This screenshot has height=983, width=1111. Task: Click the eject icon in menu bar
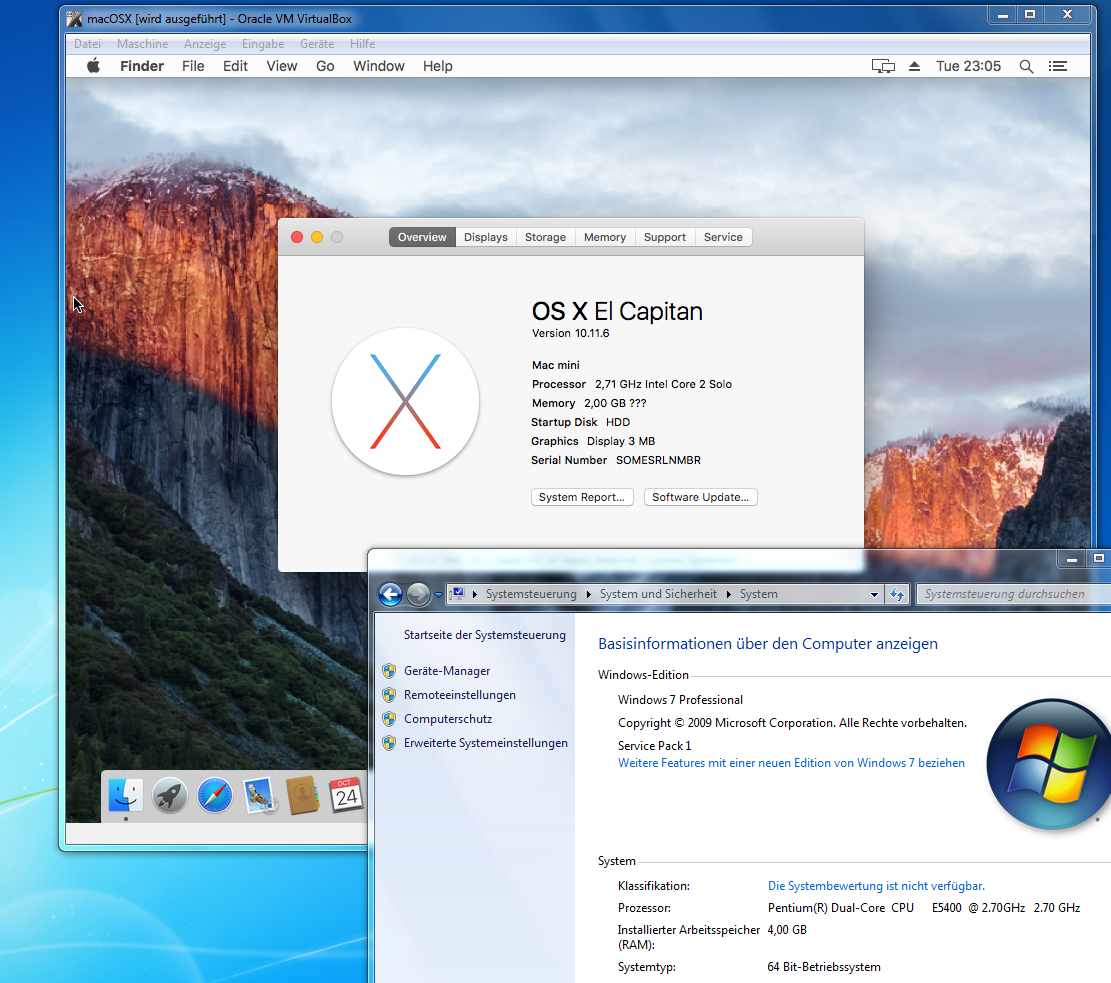click(914, 66)
